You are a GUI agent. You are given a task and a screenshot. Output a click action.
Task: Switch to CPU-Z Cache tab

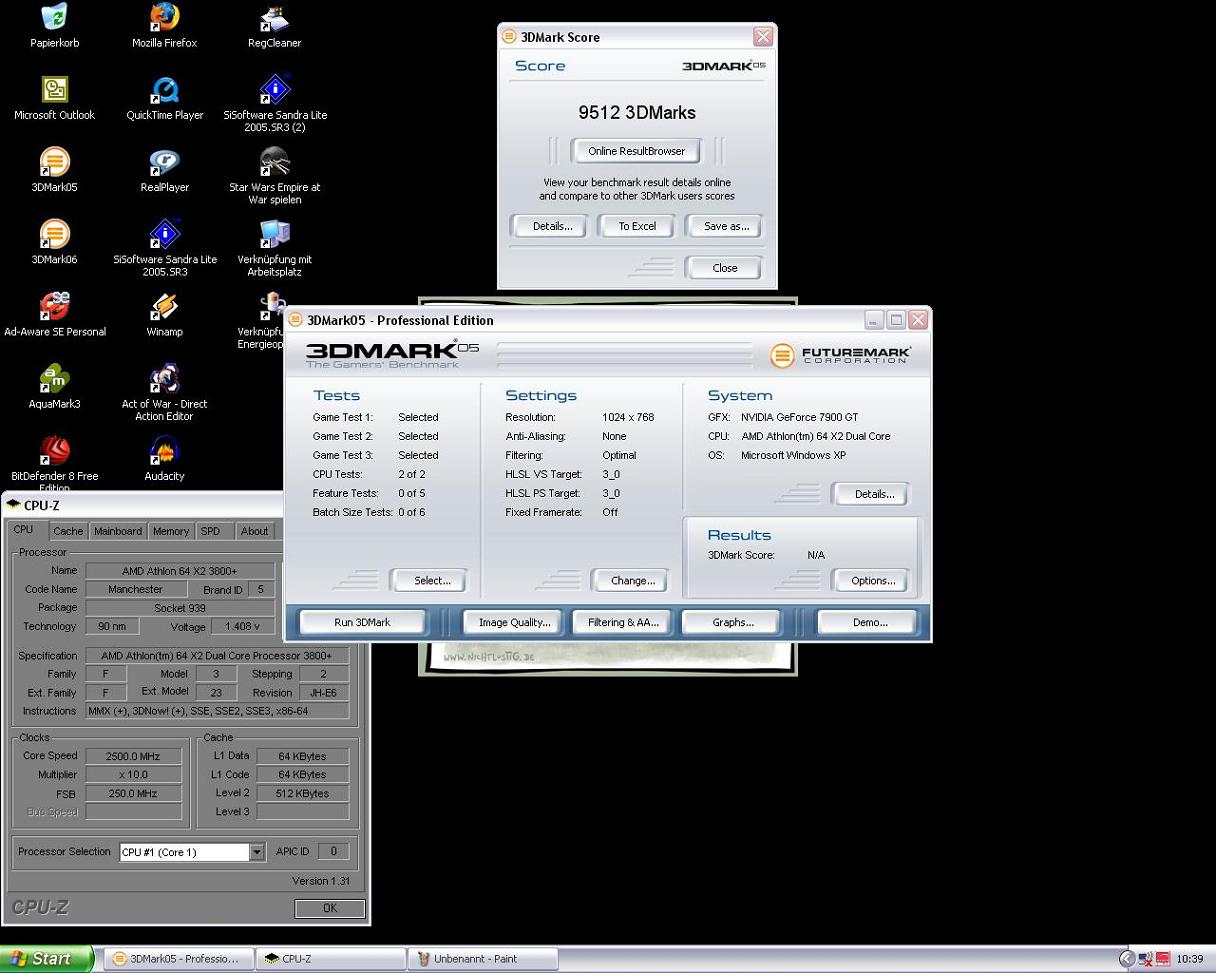68,531
